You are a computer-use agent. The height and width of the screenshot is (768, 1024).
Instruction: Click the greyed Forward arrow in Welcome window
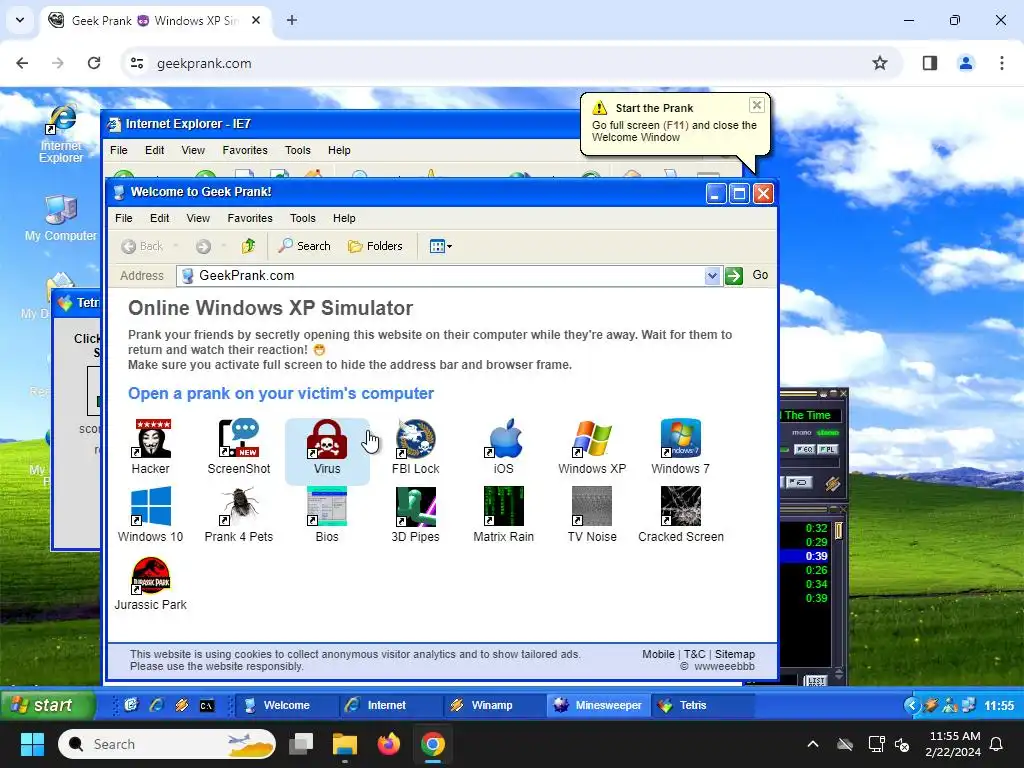(x=203, y=246)
